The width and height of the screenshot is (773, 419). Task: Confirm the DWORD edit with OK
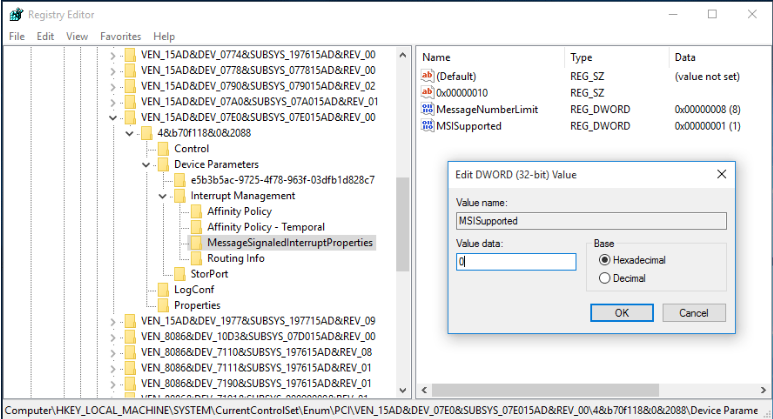pos(622,313)
